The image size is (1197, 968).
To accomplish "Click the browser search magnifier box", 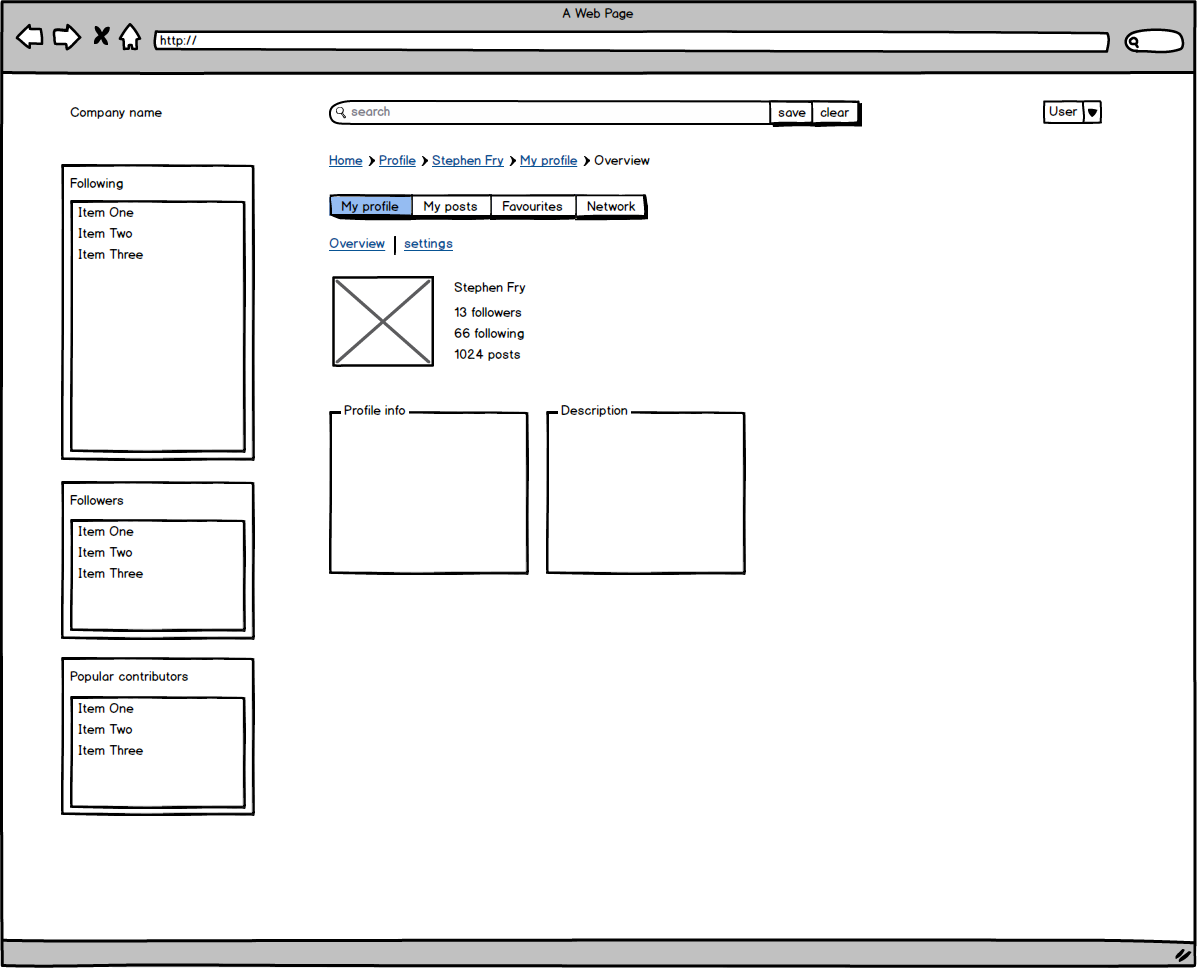I will (x=1153, y=42).
